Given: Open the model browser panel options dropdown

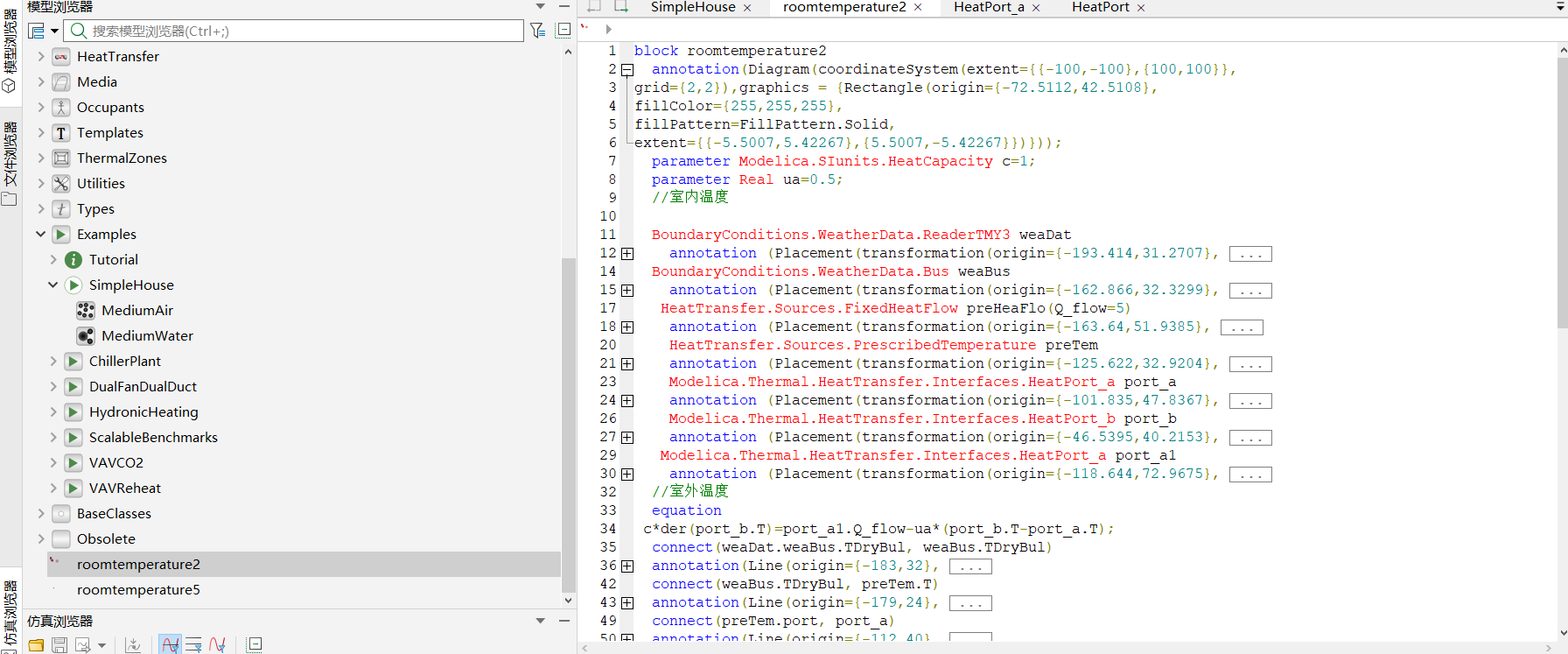Looking at the screenshot, I should pos(541,7).
